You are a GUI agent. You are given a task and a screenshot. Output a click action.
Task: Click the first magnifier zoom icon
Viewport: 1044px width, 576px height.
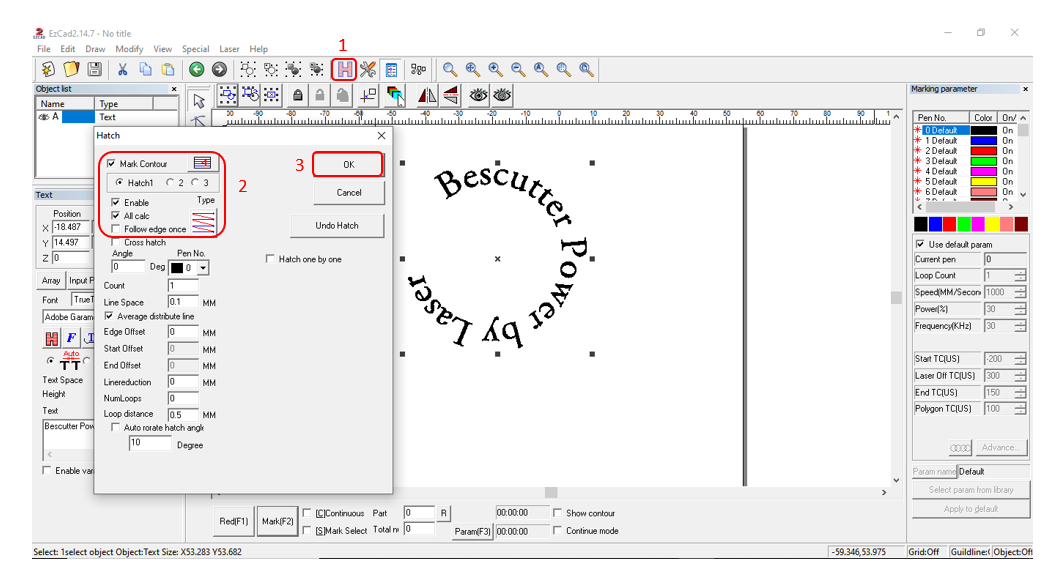tap(450, 69)
